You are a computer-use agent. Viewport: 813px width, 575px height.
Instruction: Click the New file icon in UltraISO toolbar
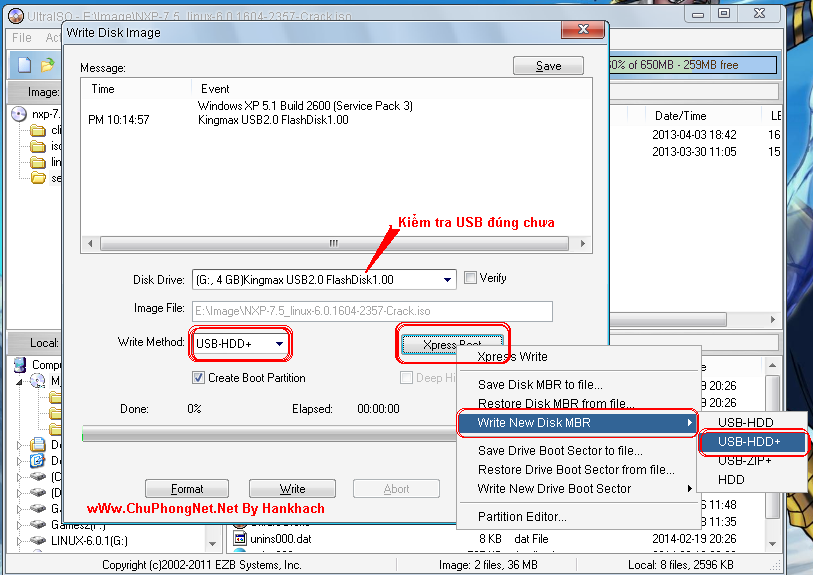tap(24, 65)
